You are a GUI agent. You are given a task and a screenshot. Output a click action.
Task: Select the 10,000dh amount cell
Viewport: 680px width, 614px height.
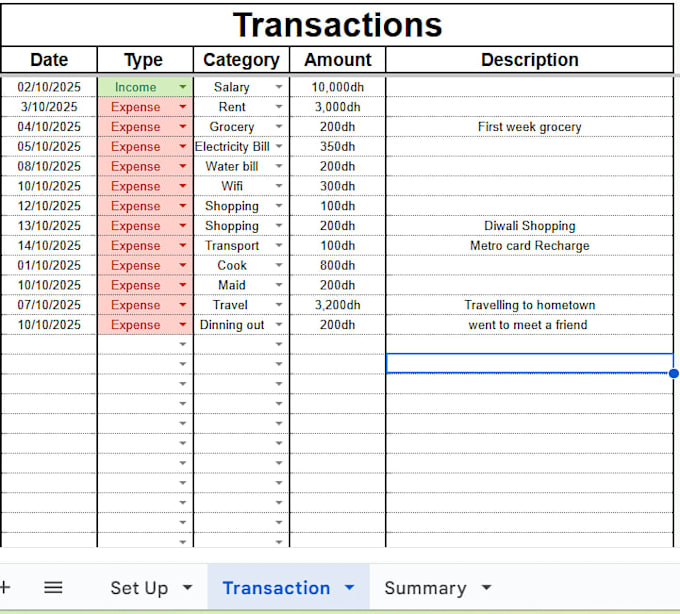337,87
